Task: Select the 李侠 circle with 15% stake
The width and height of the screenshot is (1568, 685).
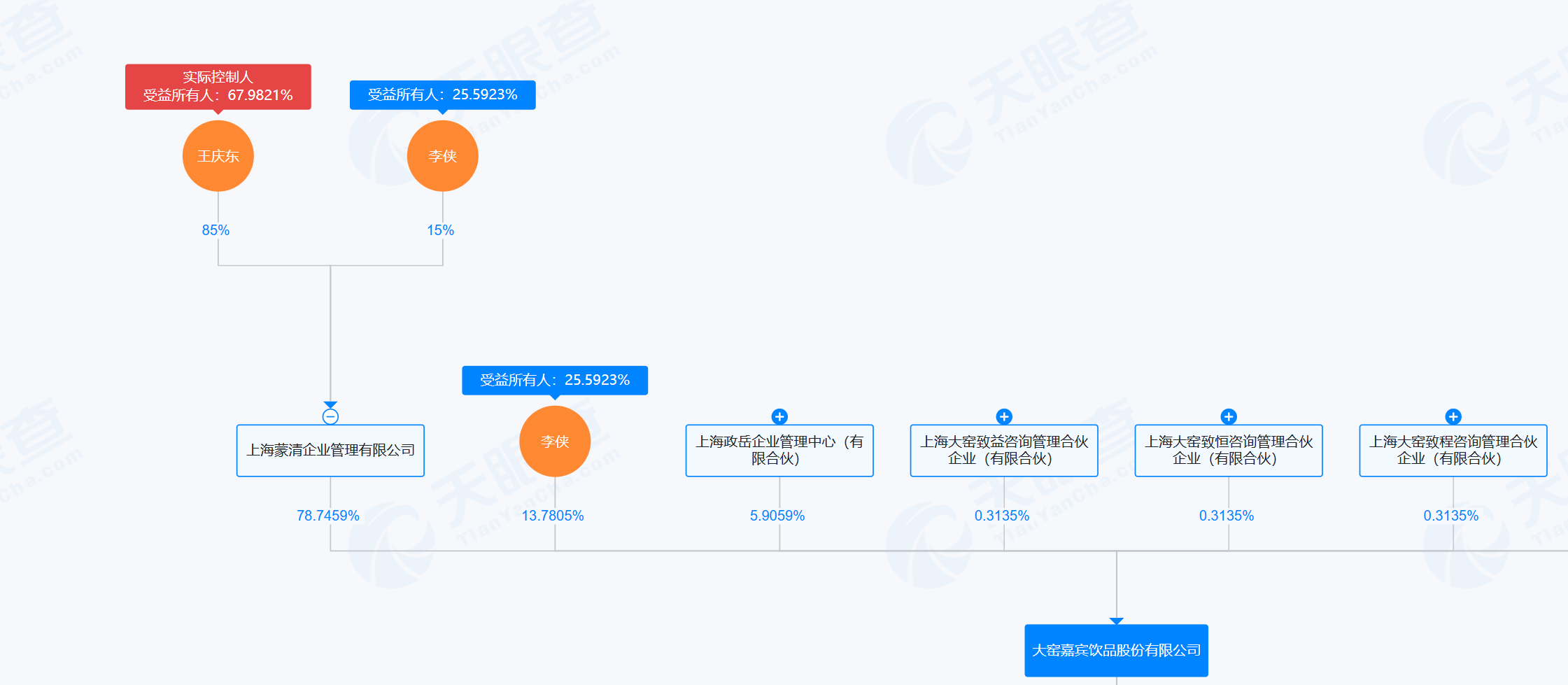Action: [443, 156]
